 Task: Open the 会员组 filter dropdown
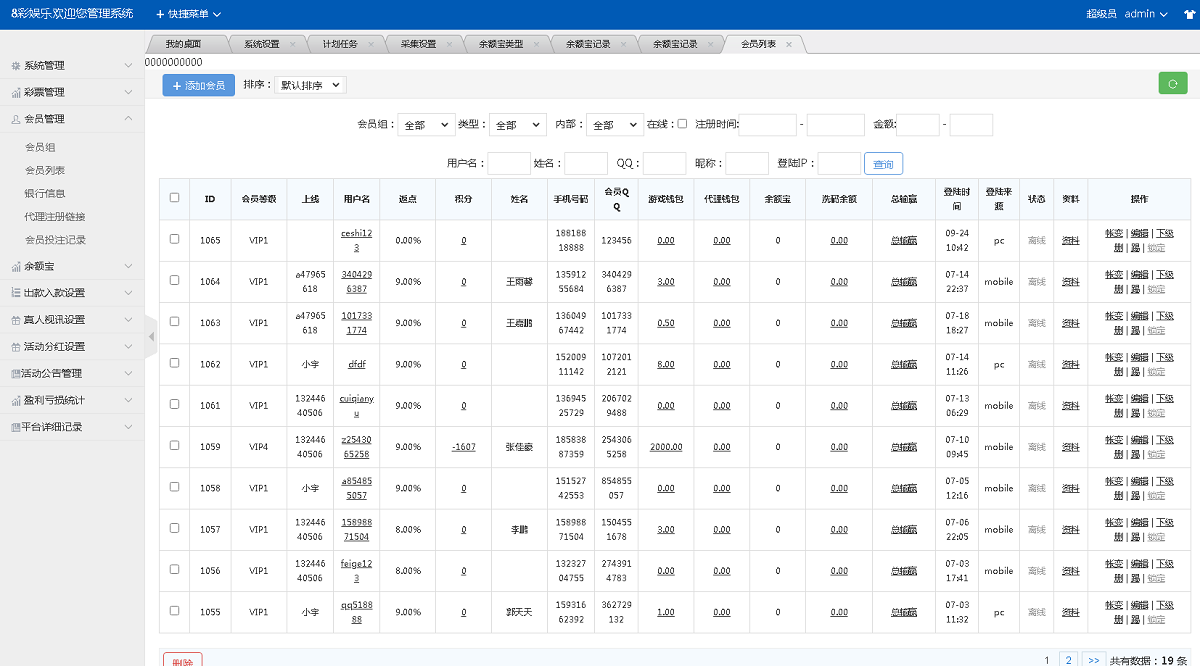(426, 125)
